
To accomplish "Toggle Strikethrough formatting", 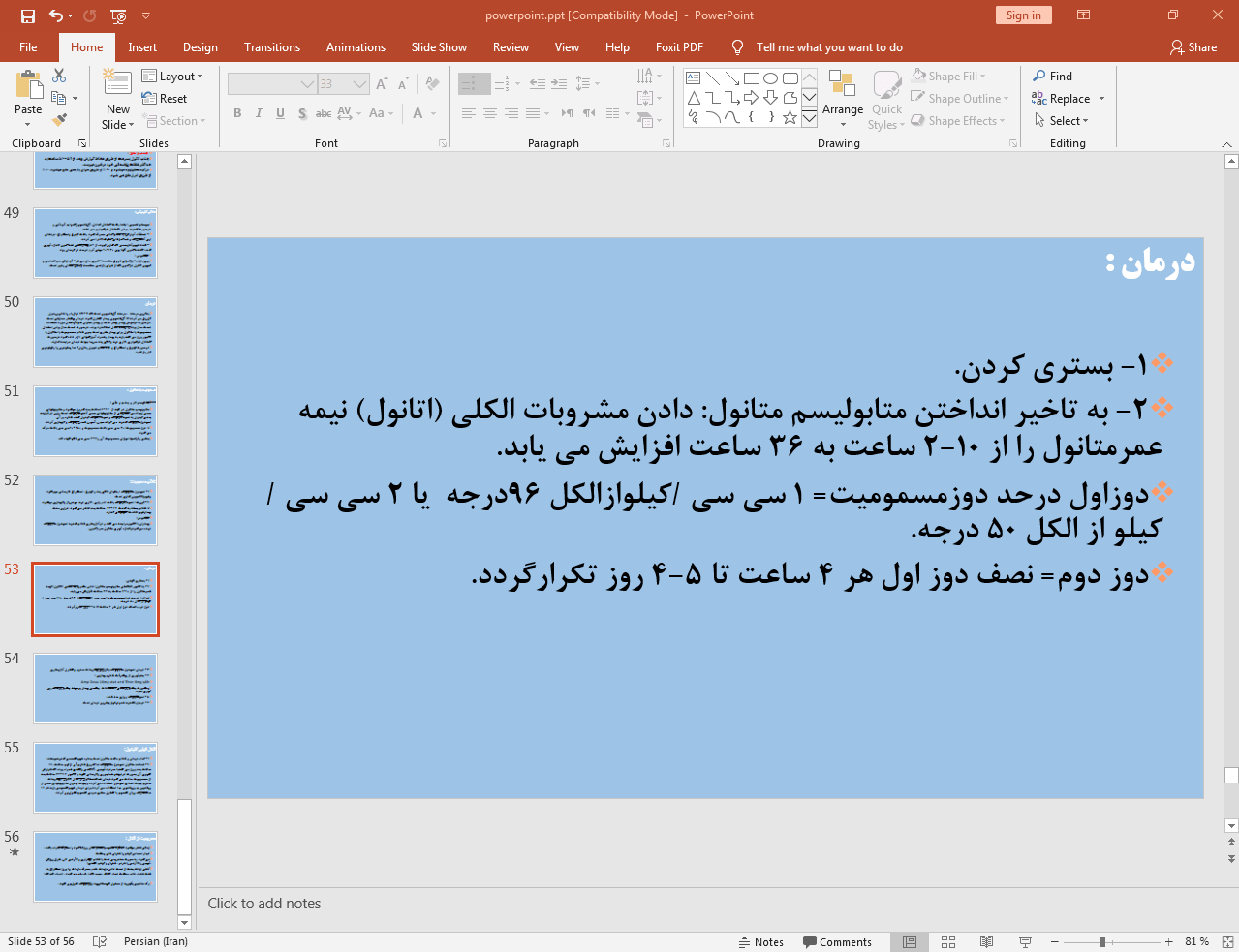I will click(x=324, y=113).
